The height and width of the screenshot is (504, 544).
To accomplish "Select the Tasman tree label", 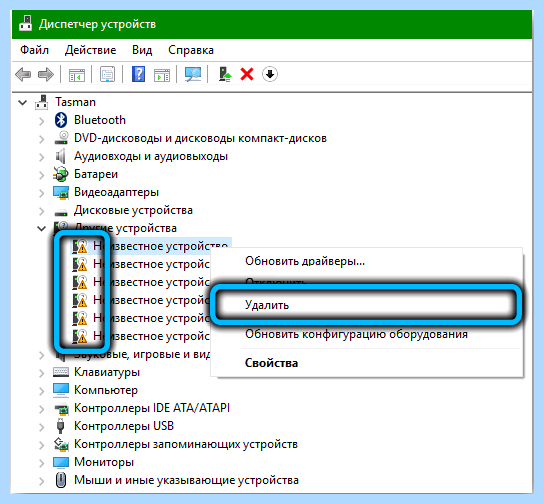I will pyautogui.click(x=75, y=102).
